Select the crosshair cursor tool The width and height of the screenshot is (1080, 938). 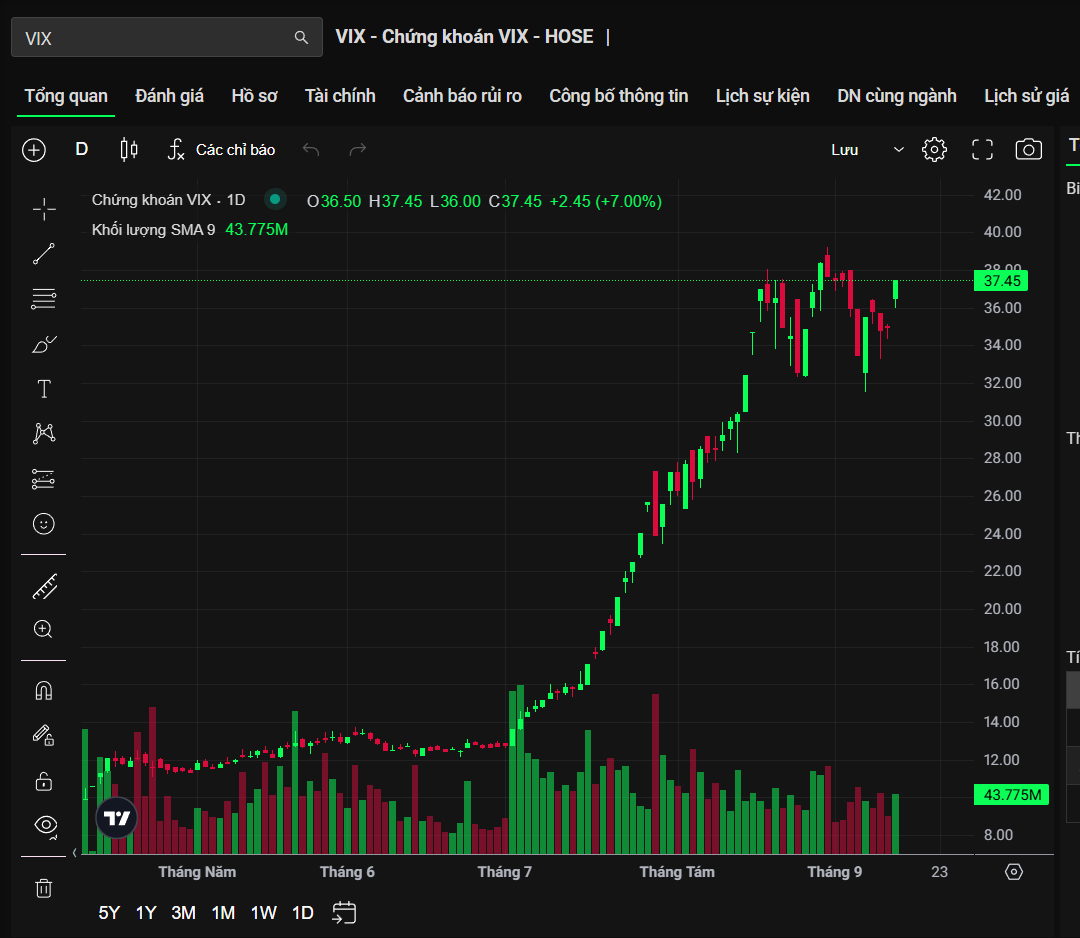click(44, 209)
